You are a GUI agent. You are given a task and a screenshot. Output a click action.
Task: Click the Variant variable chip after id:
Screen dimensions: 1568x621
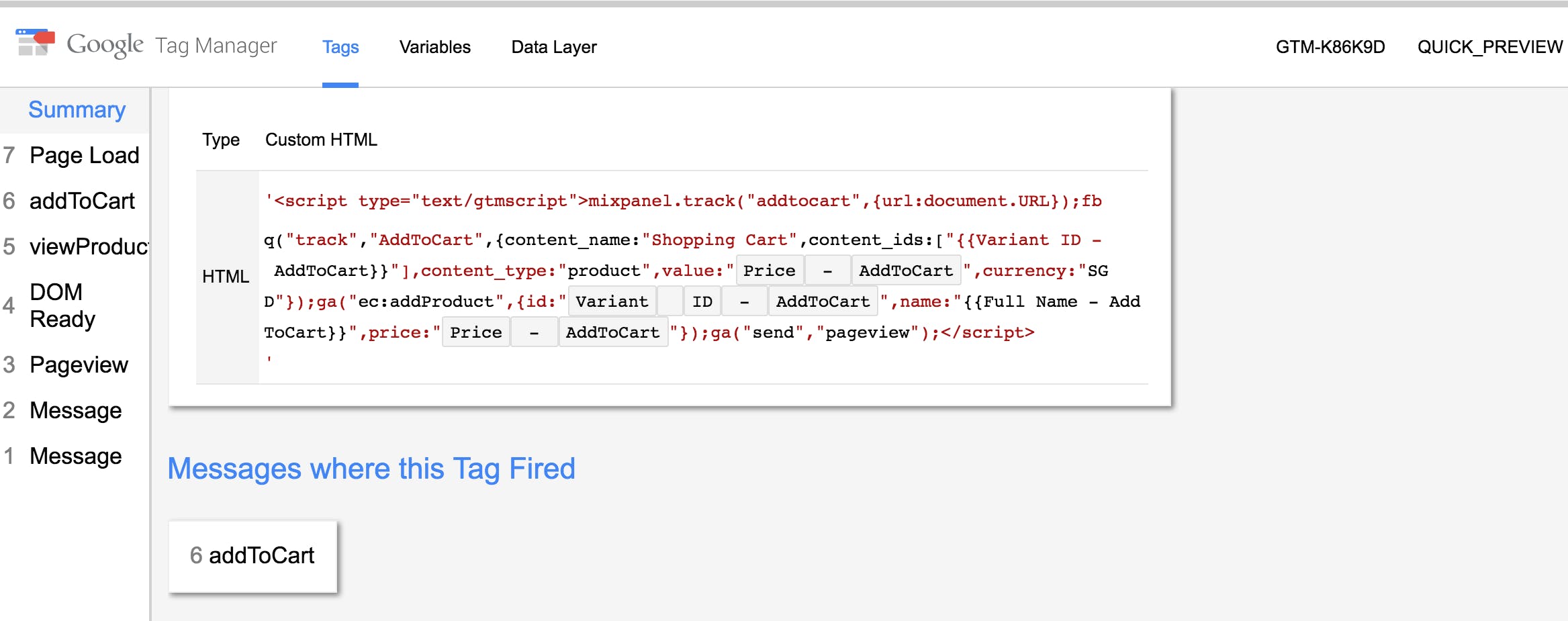[612, 301]
